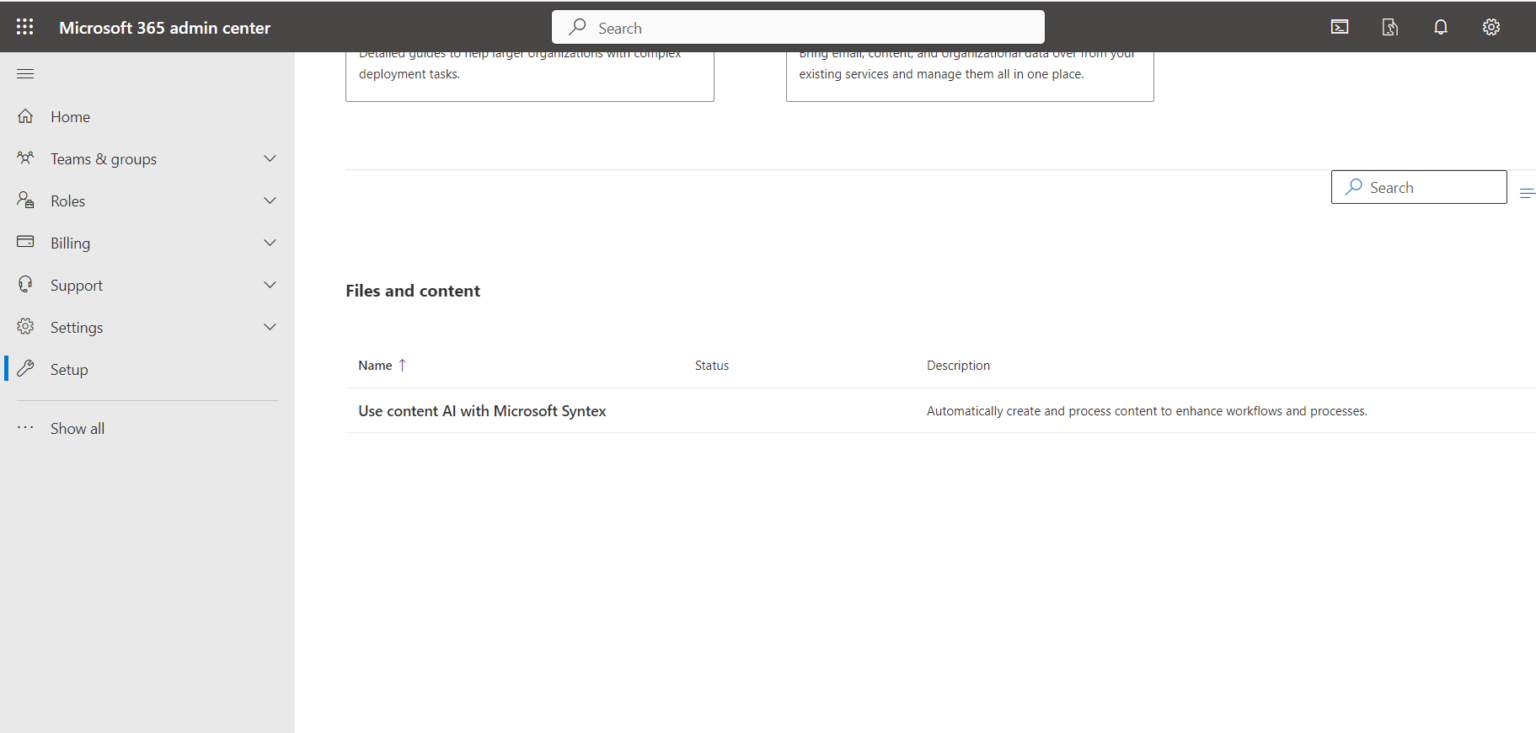The width and height of the screenshot is (1536, 733).
Task: Click the Home house icon in the sidebar
Action: click(24, 116)
